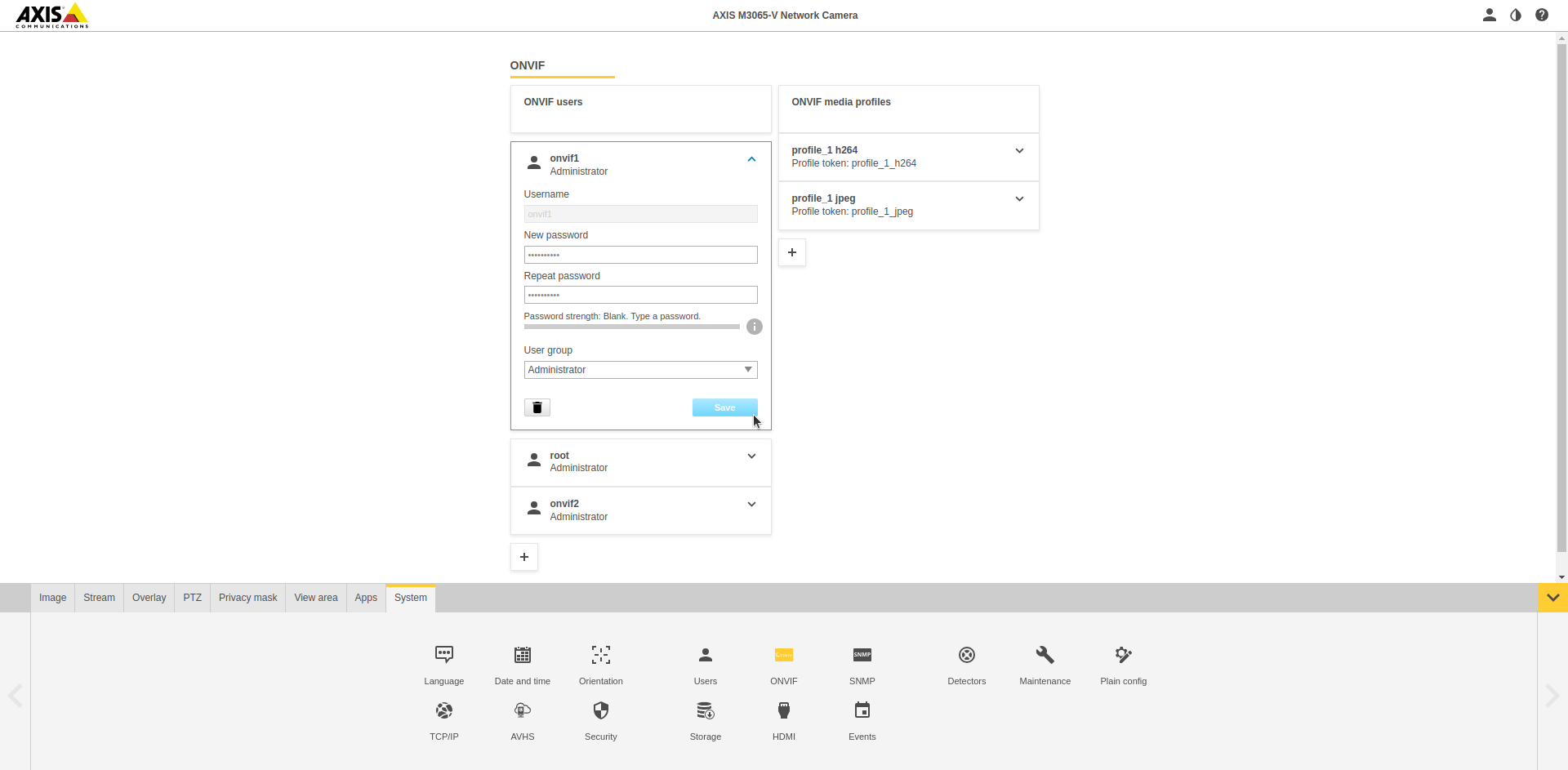Open the Maintenance wrench icon
The height and width of the screenshot is (770, 1568).
(1045, 655)
